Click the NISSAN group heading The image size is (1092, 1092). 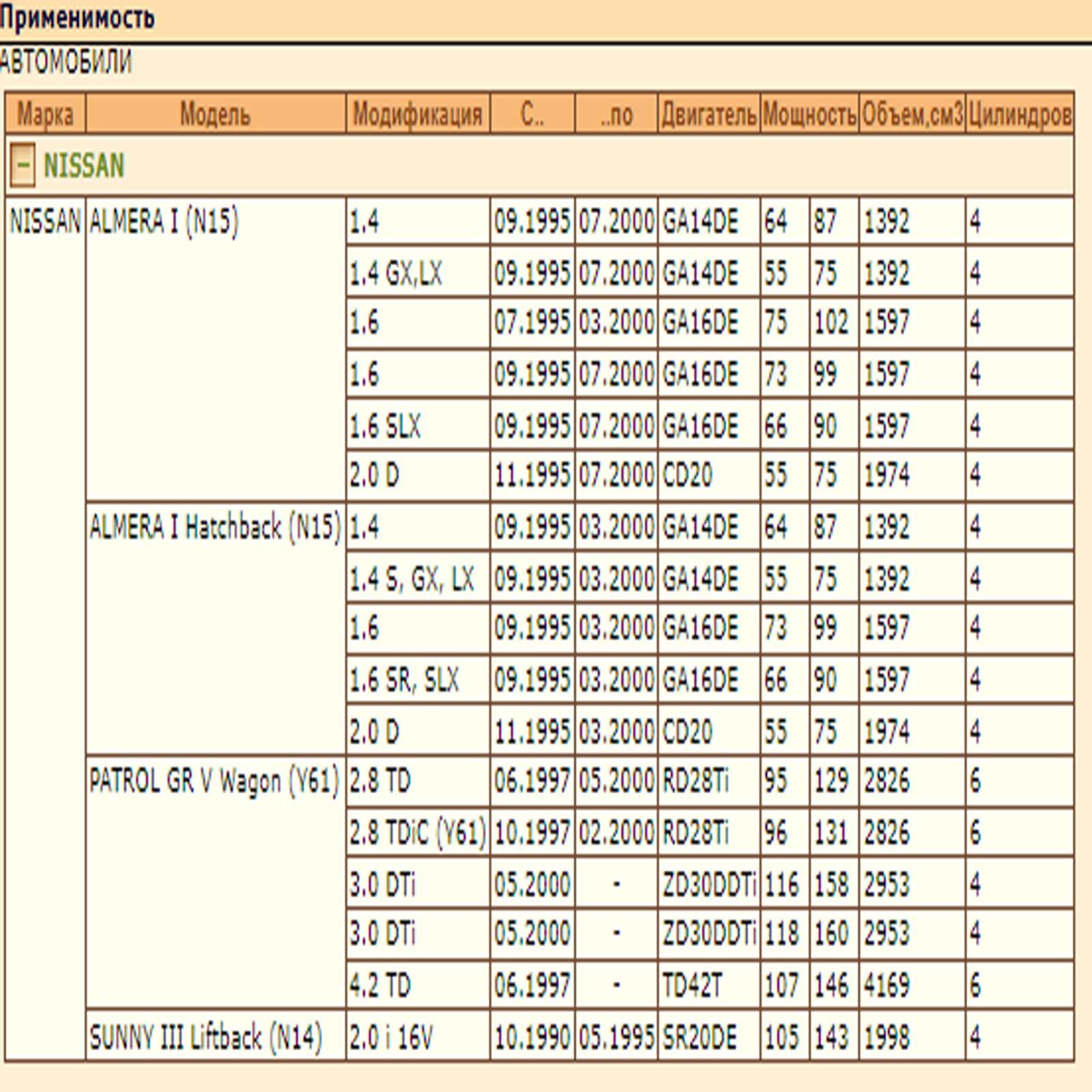click(x=84, y=166)
